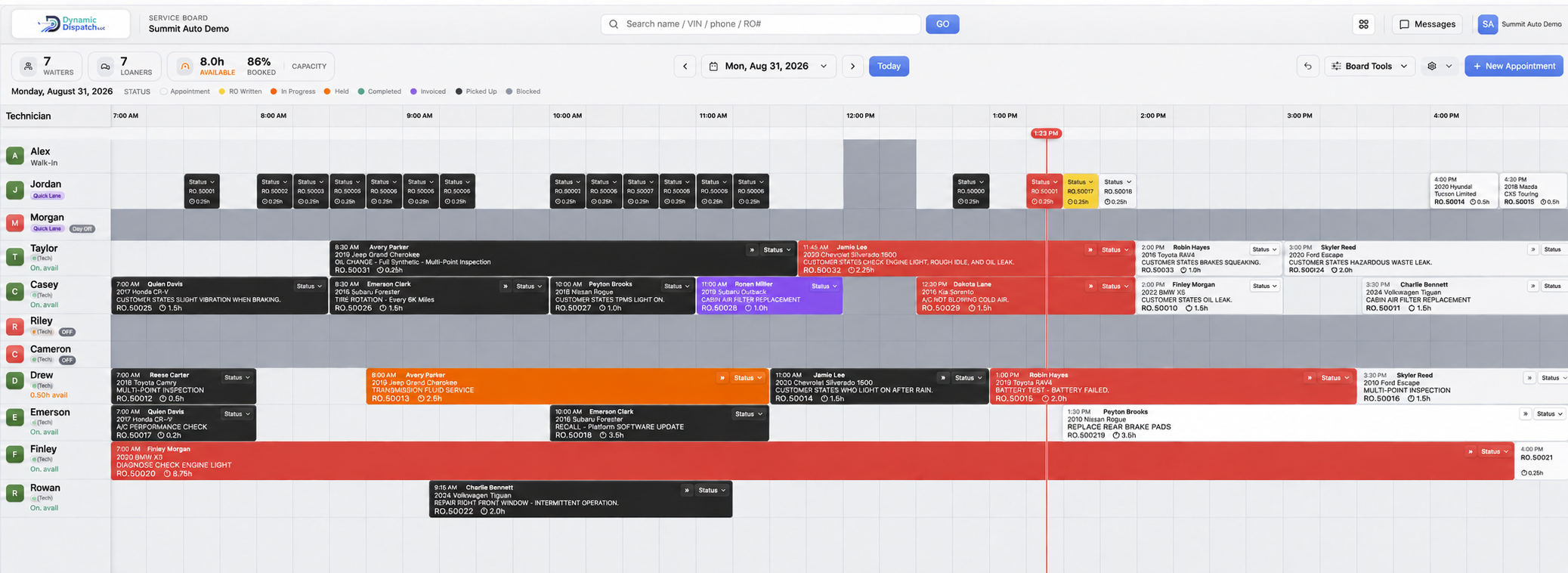Open Status dropdown on Reese Carter RO.50012
This screenshot has height=573, width=1568.
[237, 377]
